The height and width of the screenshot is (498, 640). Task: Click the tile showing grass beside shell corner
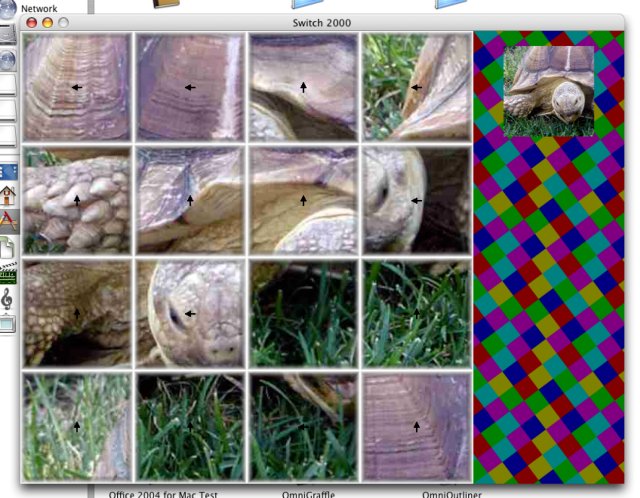coord(416,87)
